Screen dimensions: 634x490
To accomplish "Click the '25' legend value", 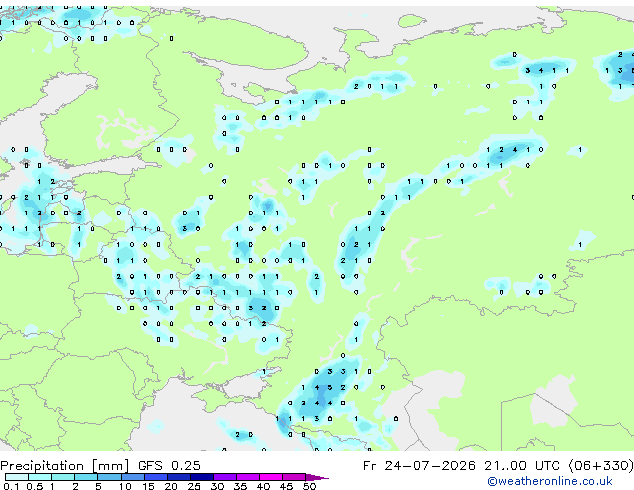I will point(194,486).
